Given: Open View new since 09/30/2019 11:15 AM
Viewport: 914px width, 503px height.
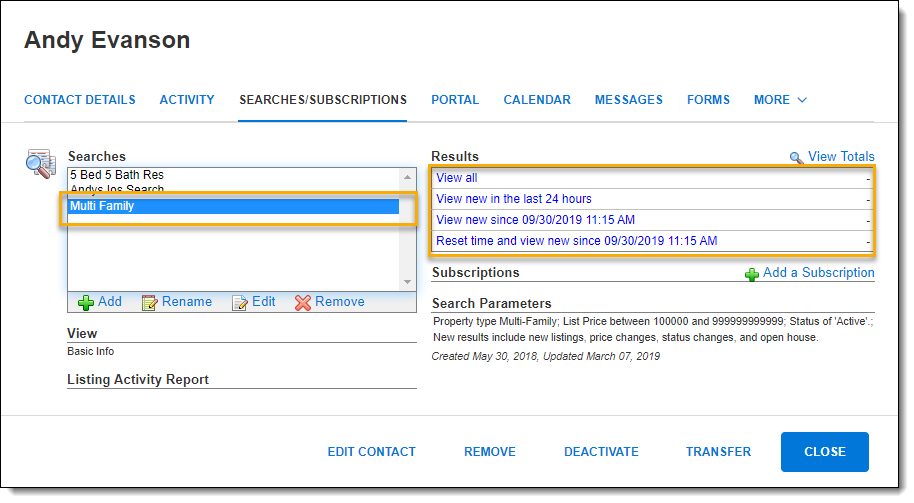Looking at the screenshot, I should tap(536, 220).
